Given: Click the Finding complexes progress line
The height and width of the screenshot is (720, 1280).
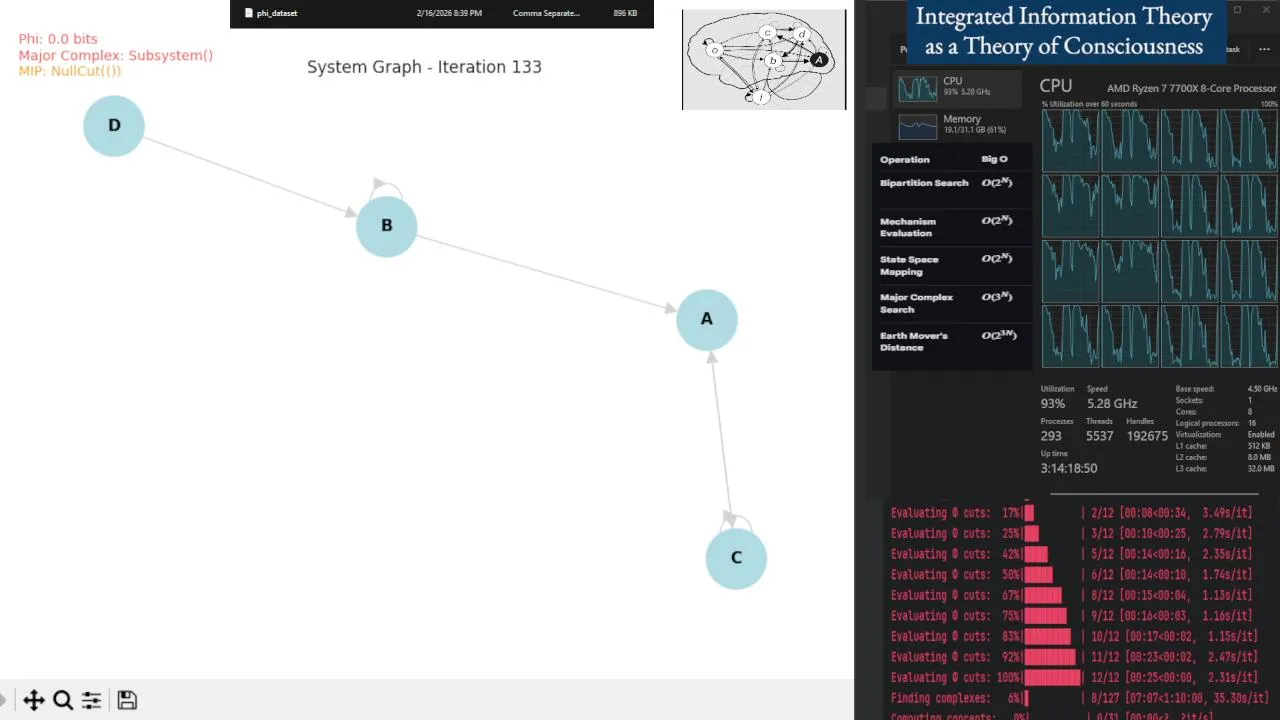Looking at the screenshot, I should tap(1079, 698).
